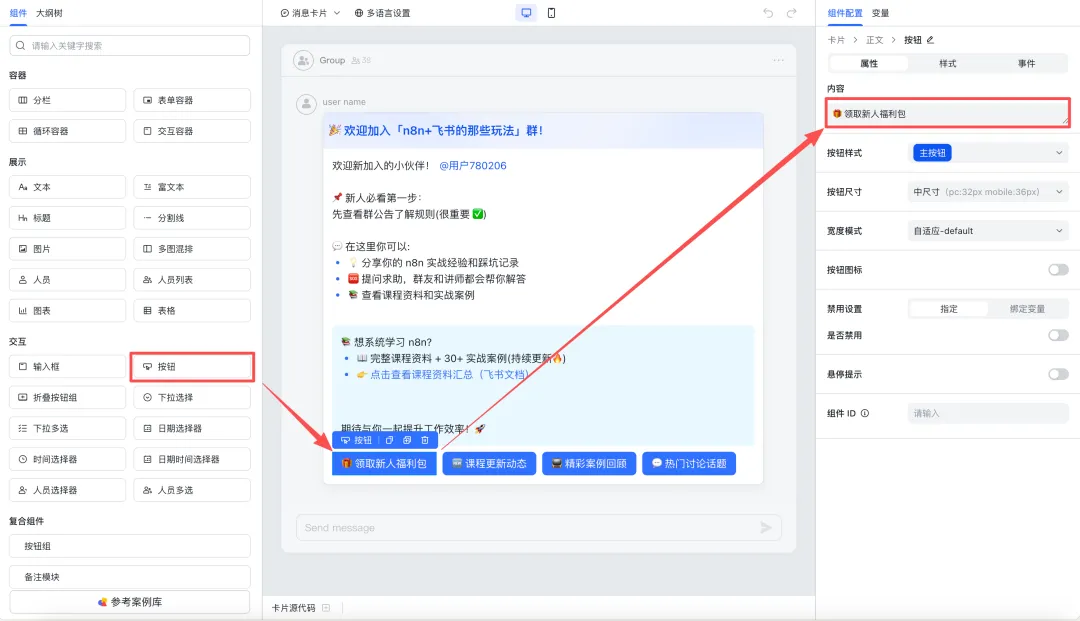
Task: Open the 消息卡片 dropdown
Action: [310, 13]
